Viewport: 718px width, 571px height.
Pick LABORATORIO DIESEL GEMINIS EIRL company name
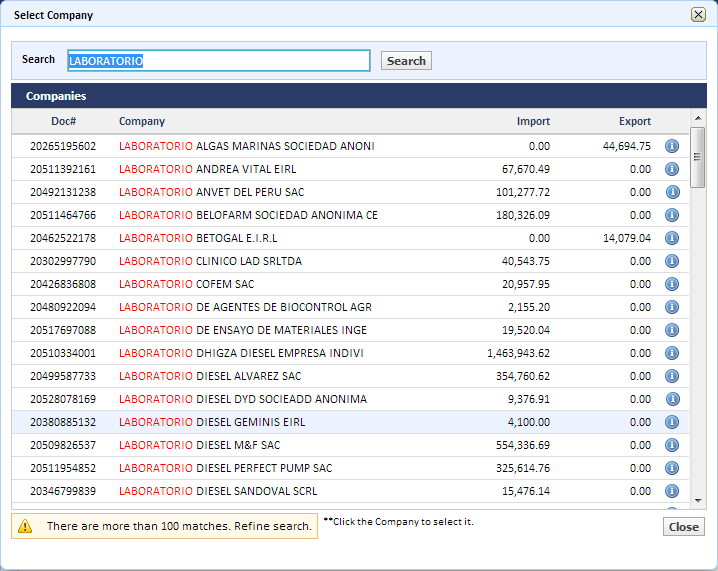[212, 422]
